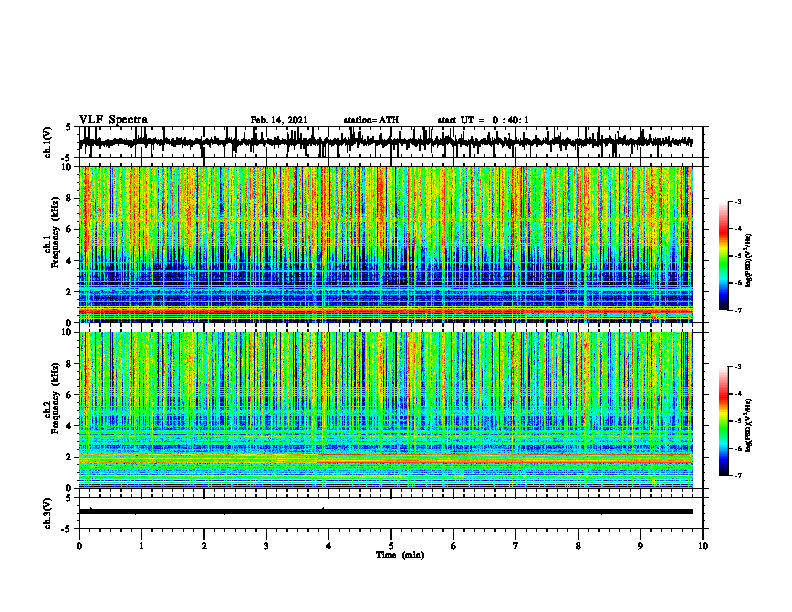Click the -7 tick on ch.1 colorbar
The width and height of the screenshot is (792, 612).
(738, 310)
